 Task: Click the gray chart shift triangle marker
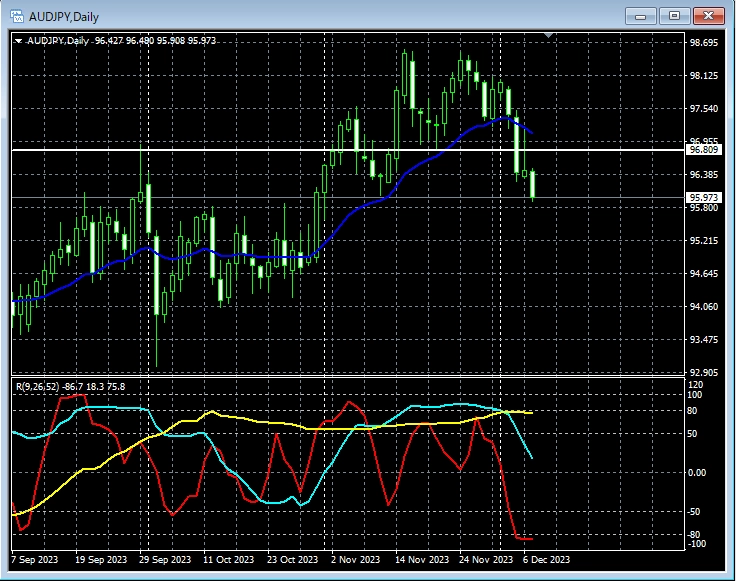[x=547, y=36]
